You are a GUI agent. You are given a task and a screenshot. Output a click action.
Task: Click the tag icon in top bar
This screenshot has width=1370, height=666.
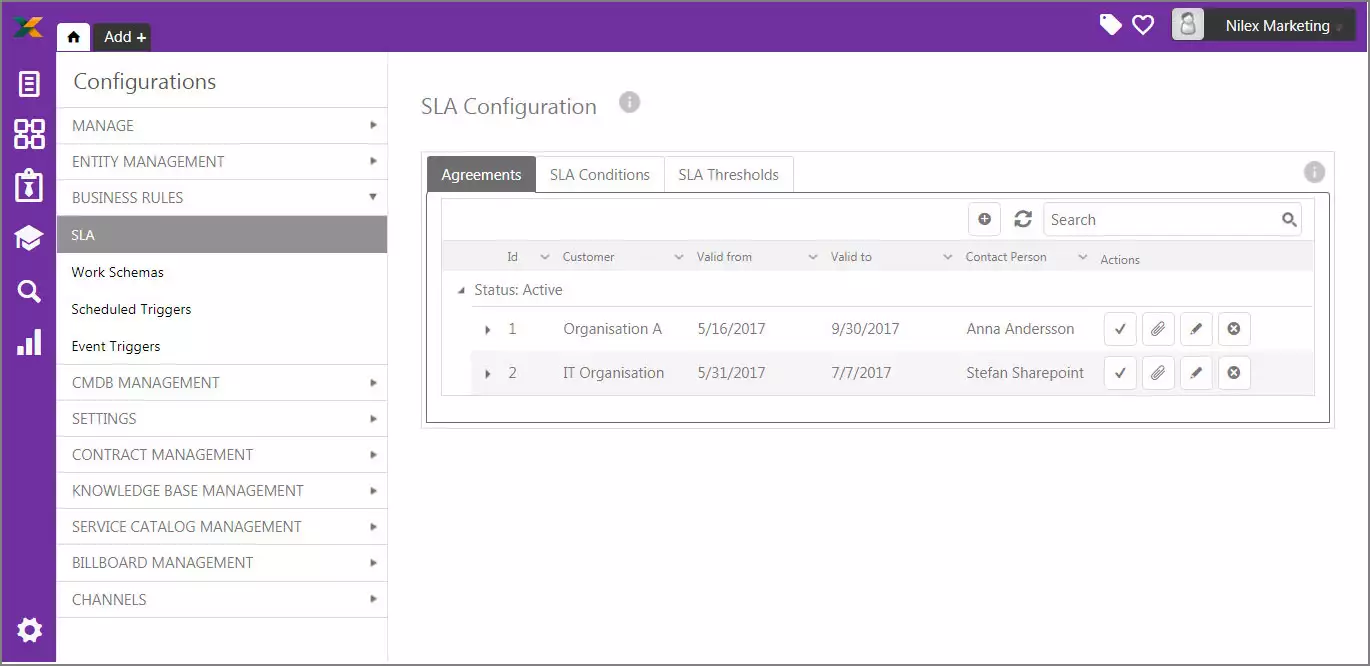click(1110, 25)
